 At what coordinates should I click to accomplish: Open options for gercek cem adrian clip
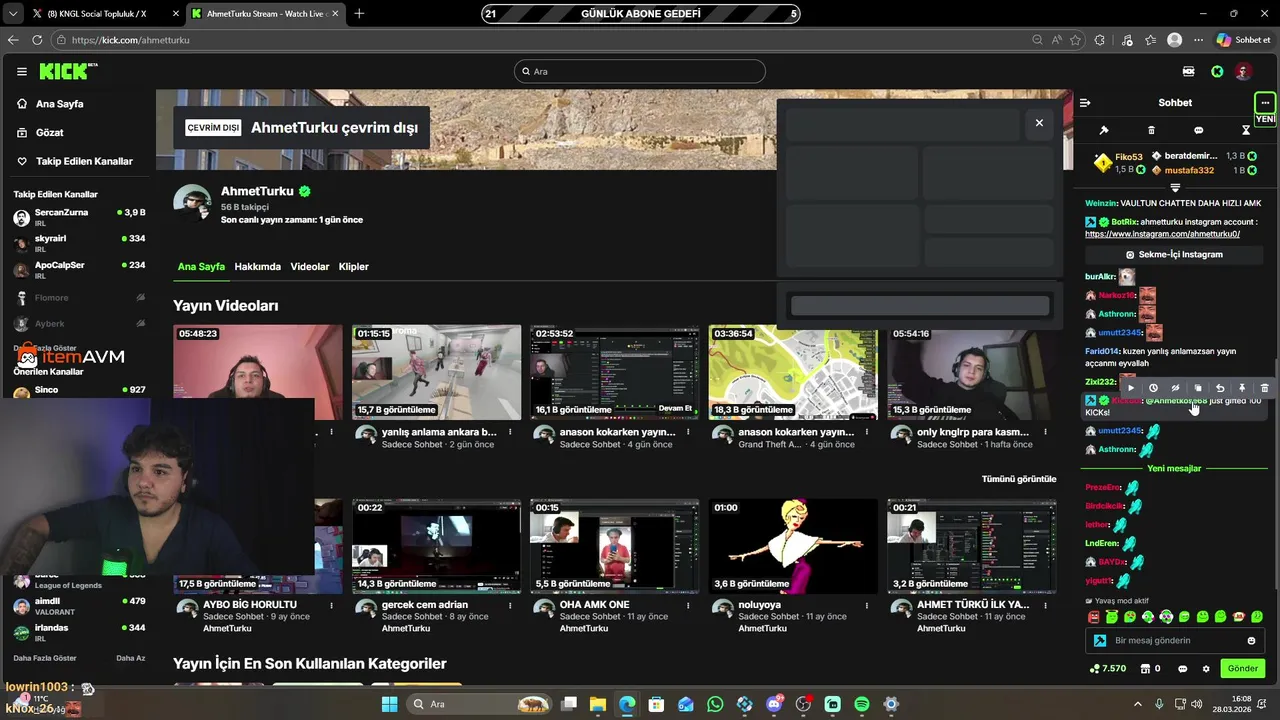[510, 605]
